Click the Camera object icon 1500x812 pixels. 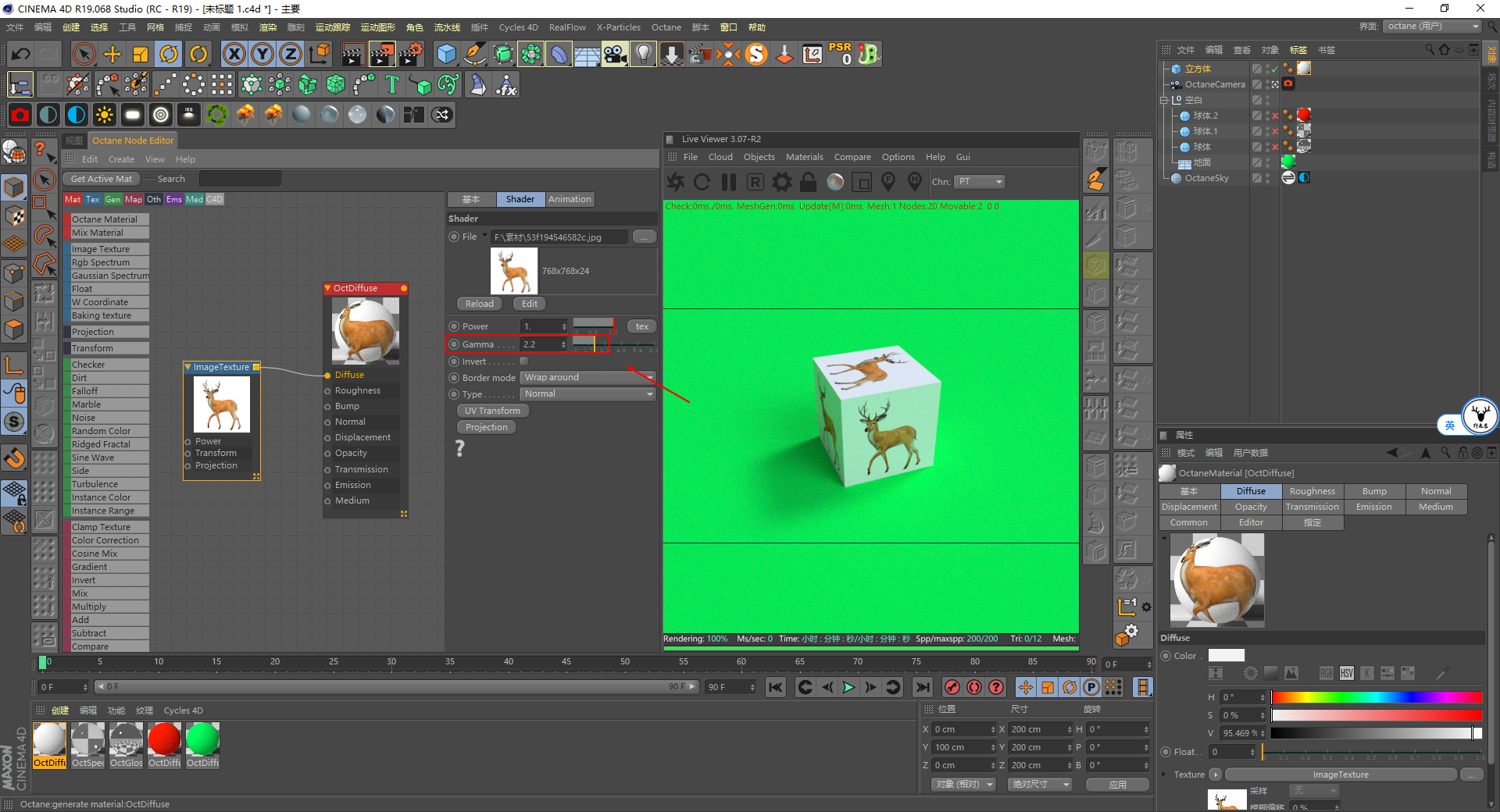(615, 54)
